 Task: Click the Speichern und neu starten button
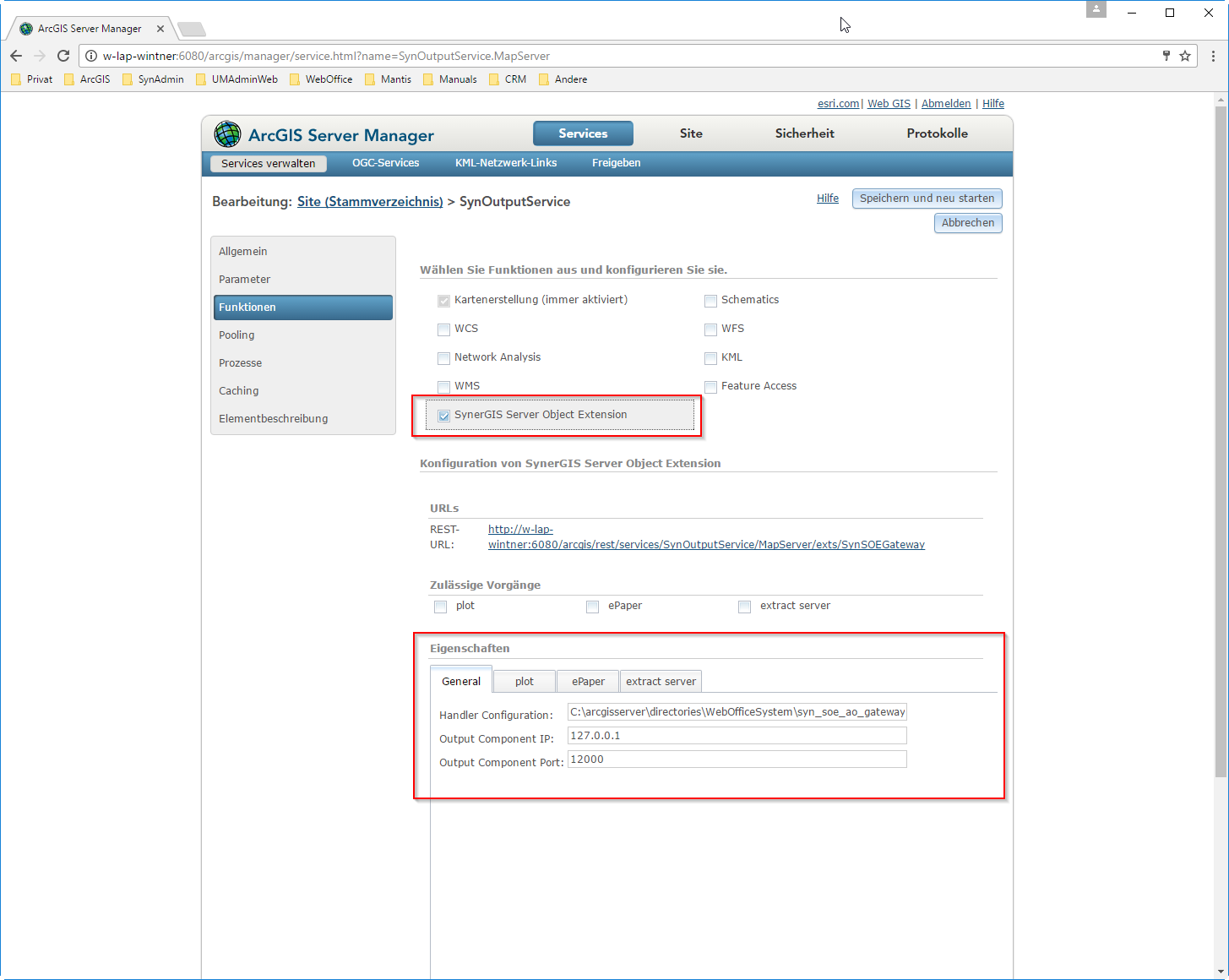[927, 199]
